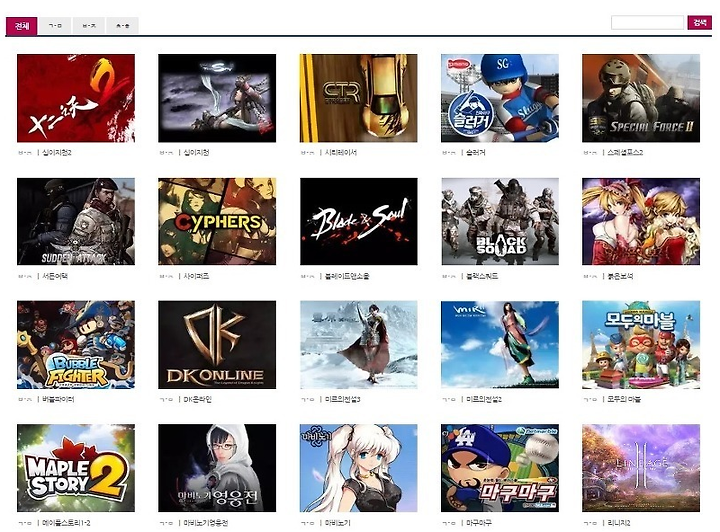720x532 pixels.
Task: Click the 사이퍼즈 title text
Action: (x=196, y=276)
